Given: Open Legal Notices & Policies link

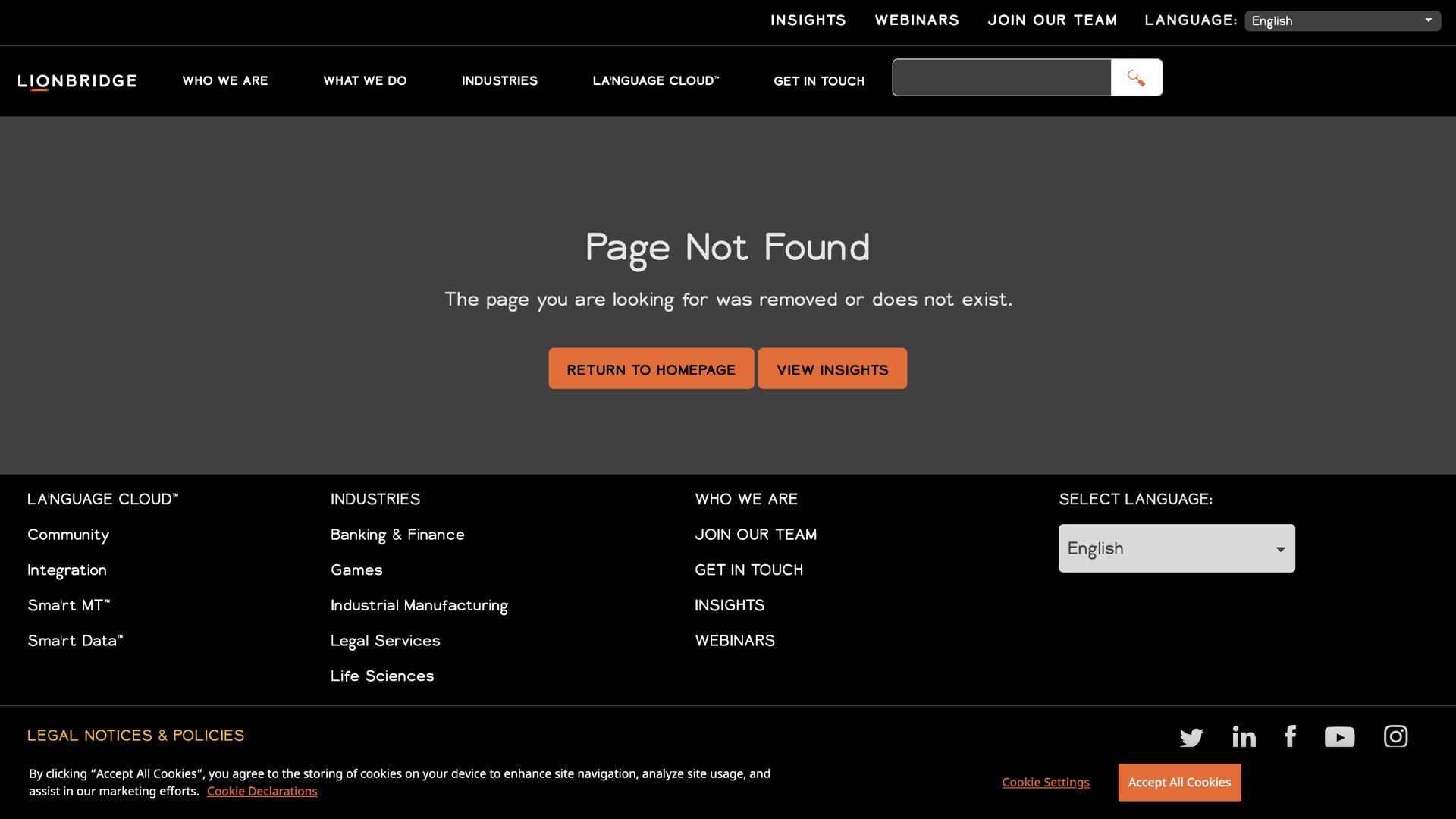Looking at the screenshot, I should 136,736.
